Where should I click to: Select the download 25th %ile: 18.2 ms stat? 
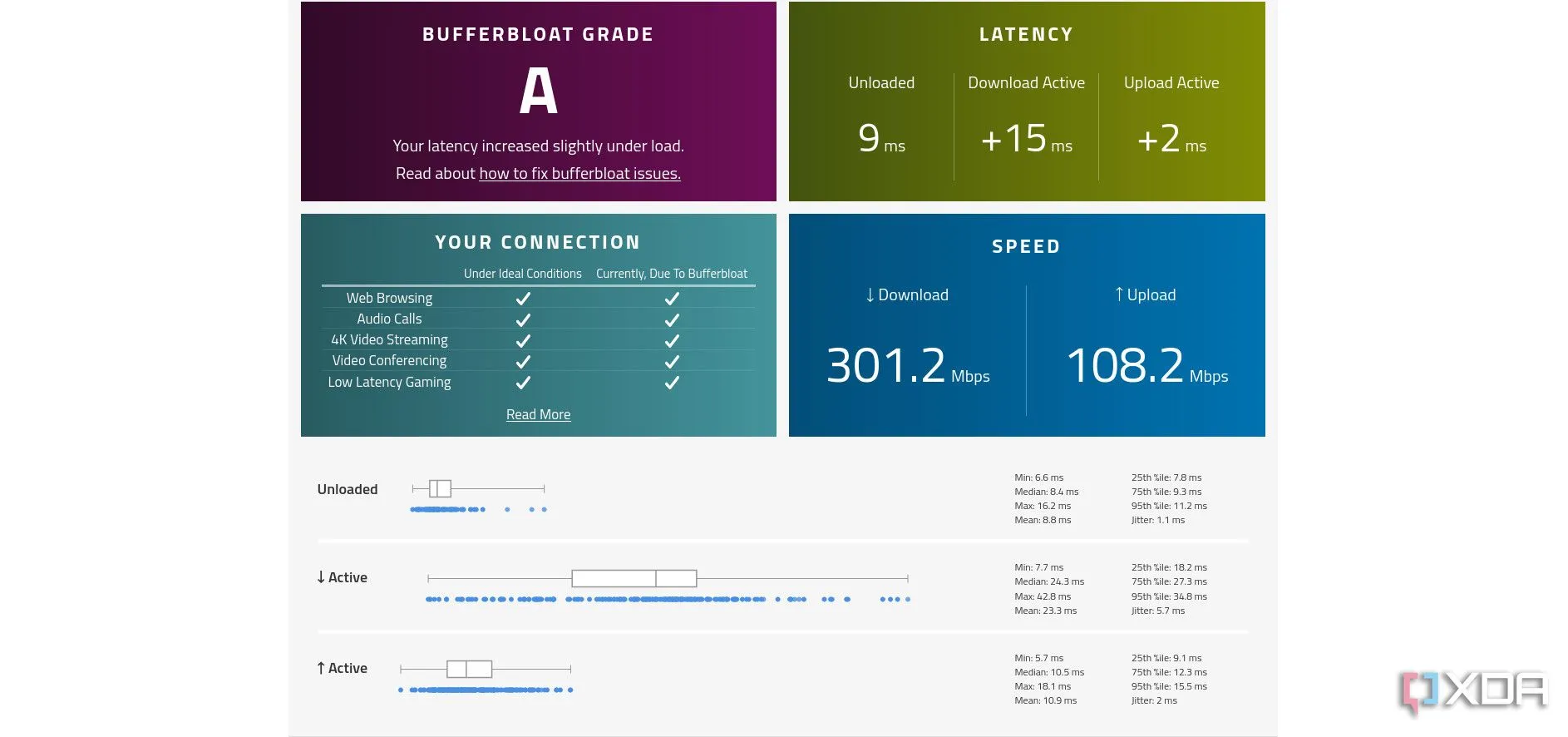[x=1169, y=567]
